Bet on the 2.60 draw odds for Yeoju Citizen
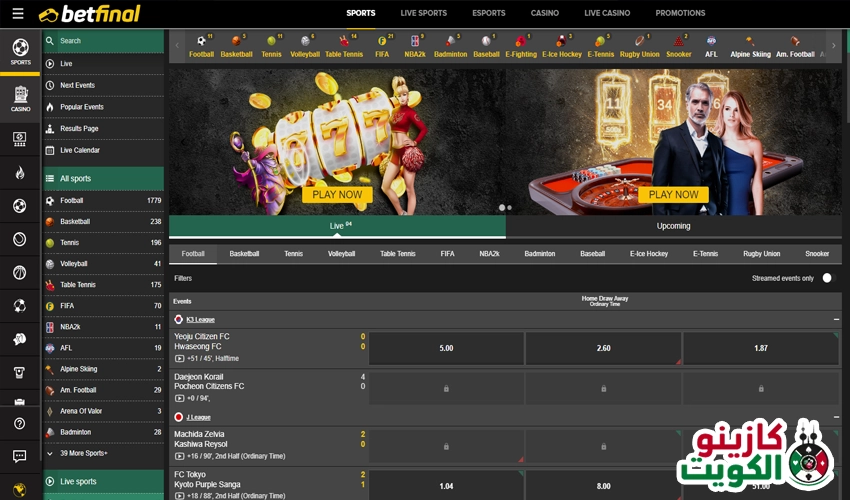The height and width of the screenshot is (500, 850). click(603, 349)
